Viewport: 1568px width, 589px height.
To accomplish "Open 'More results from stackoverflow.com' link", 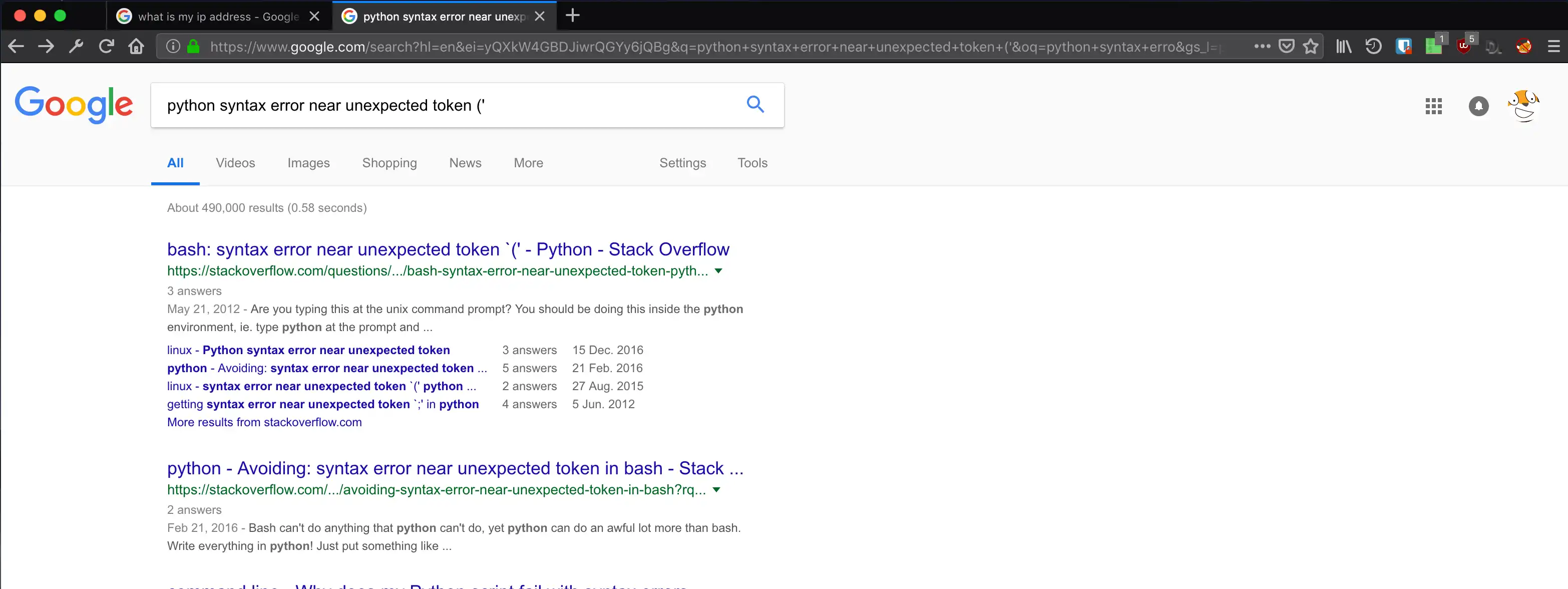I will tap(264, 422).
